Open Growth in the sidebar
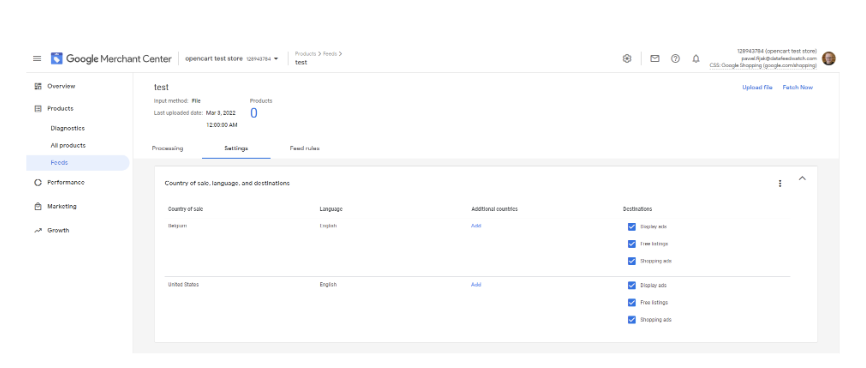The height and width of the screenshot is (368, 866). (x=58, y=231)
